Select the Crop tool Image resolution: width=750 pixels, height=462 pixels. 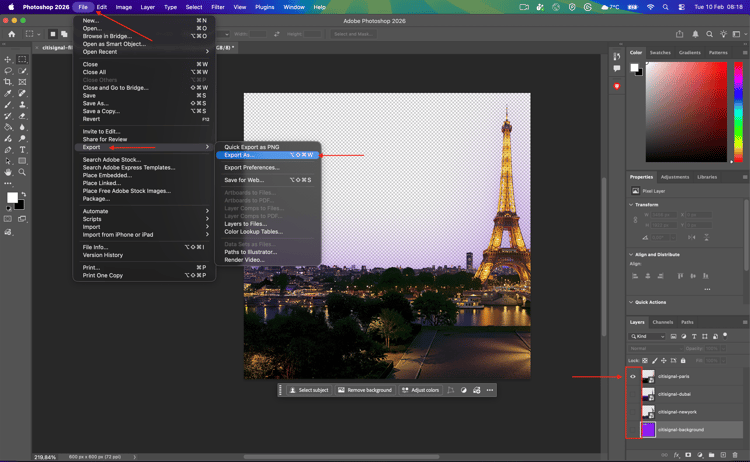8,82
